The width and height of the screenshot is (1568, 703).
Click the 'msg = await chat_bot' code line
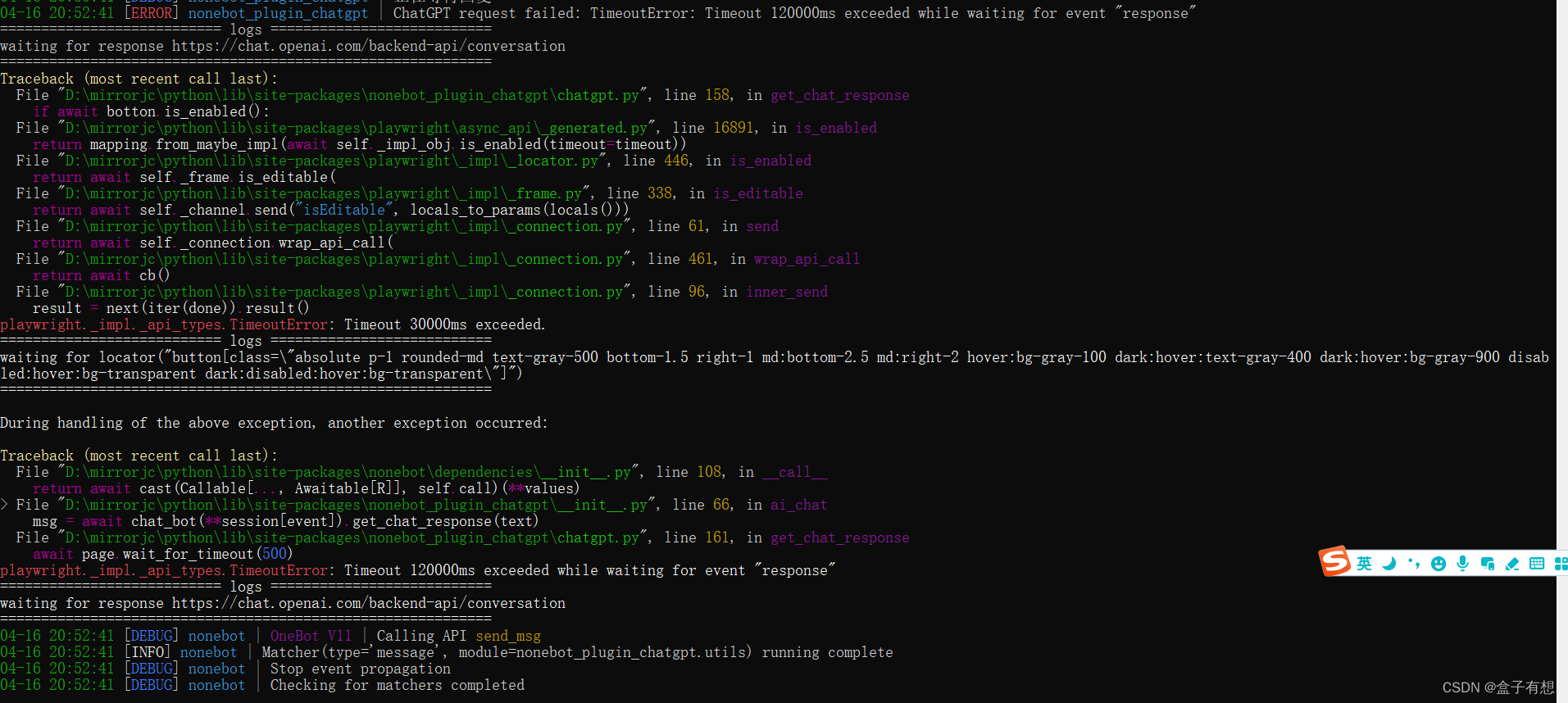click(285, 521)
